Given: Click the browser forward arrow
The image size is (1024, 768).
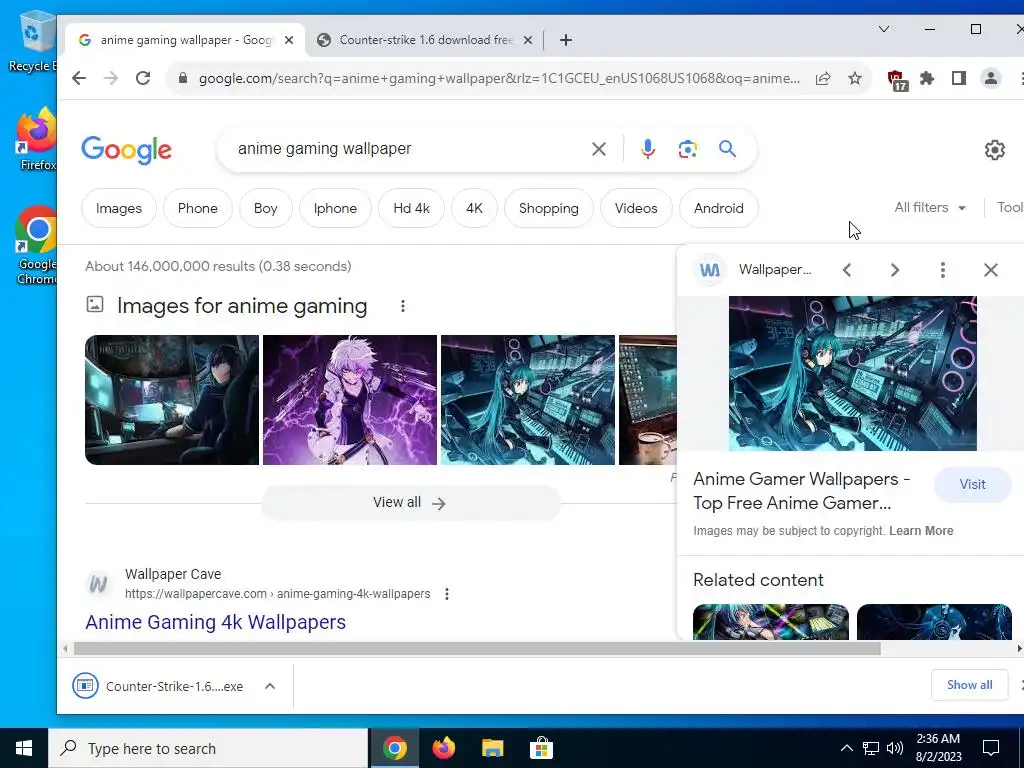Looking at the screenshot, I should pyautogui.click(x=111, y=78).
